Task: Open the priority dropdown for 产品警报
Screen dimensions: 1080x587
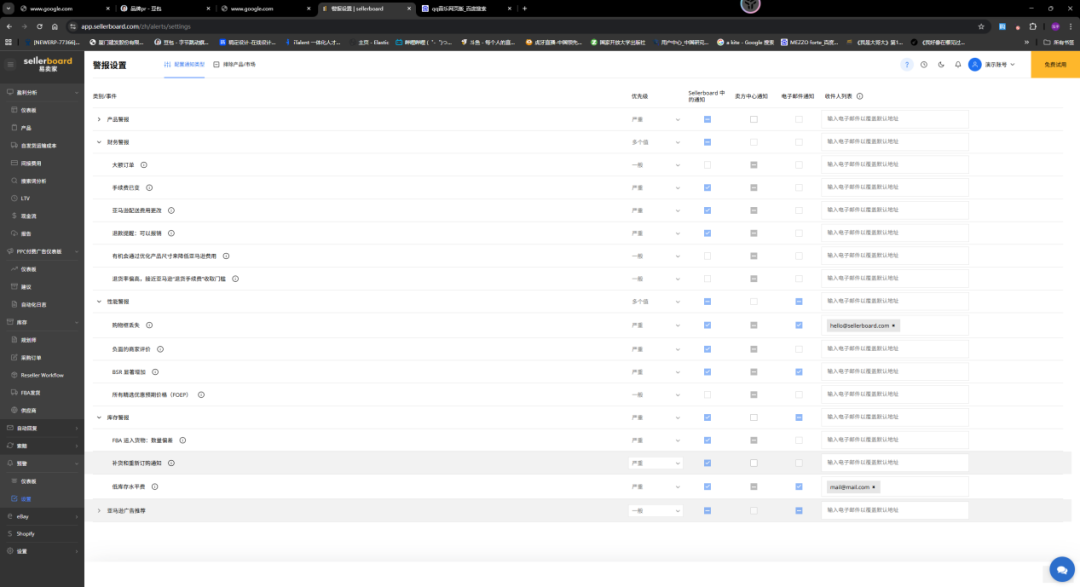Action: coord(655,120)
